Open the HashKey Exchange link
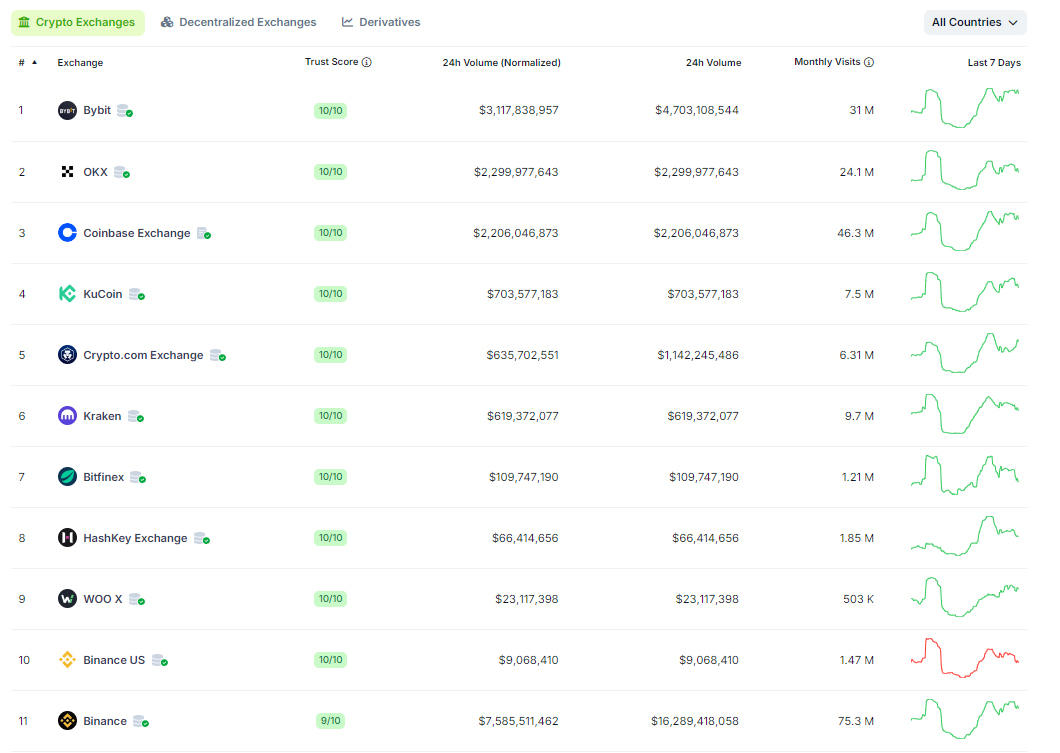The image size is (1060, 753). [x=135, y=538]
